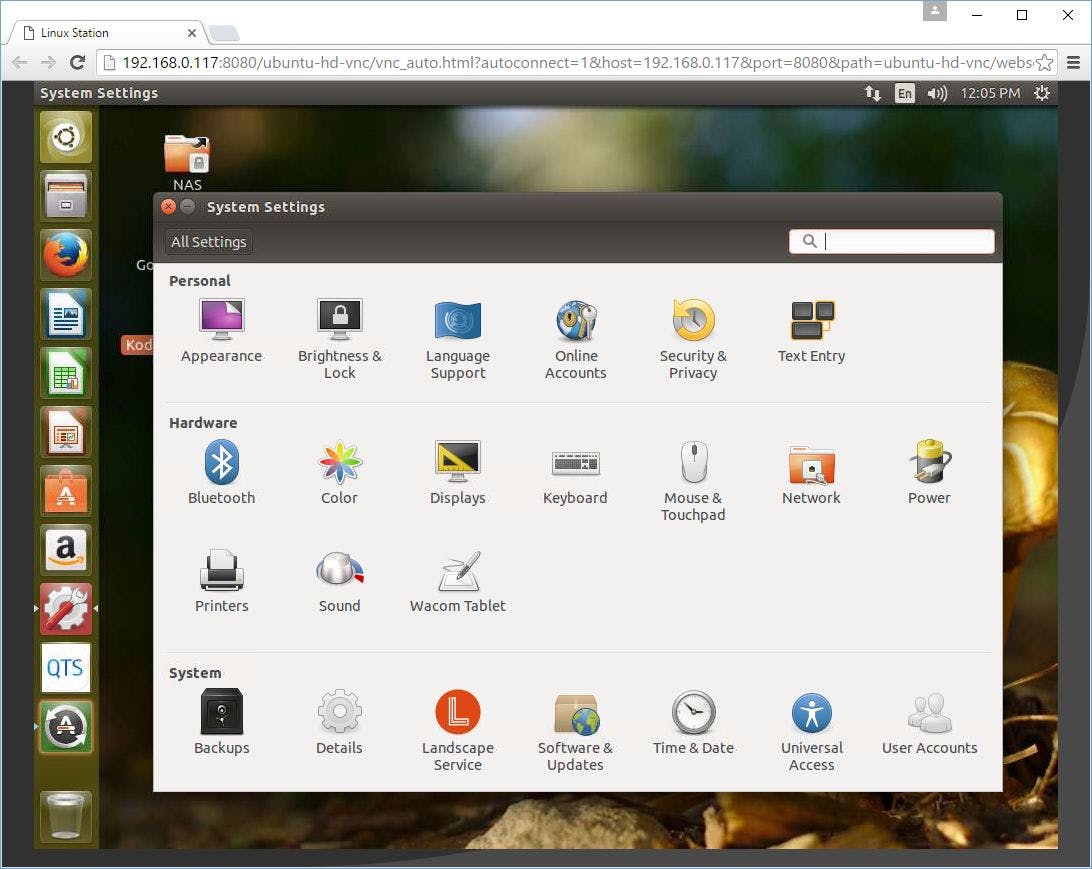
Task: Reload the browser page
Action: coord(77,63)
